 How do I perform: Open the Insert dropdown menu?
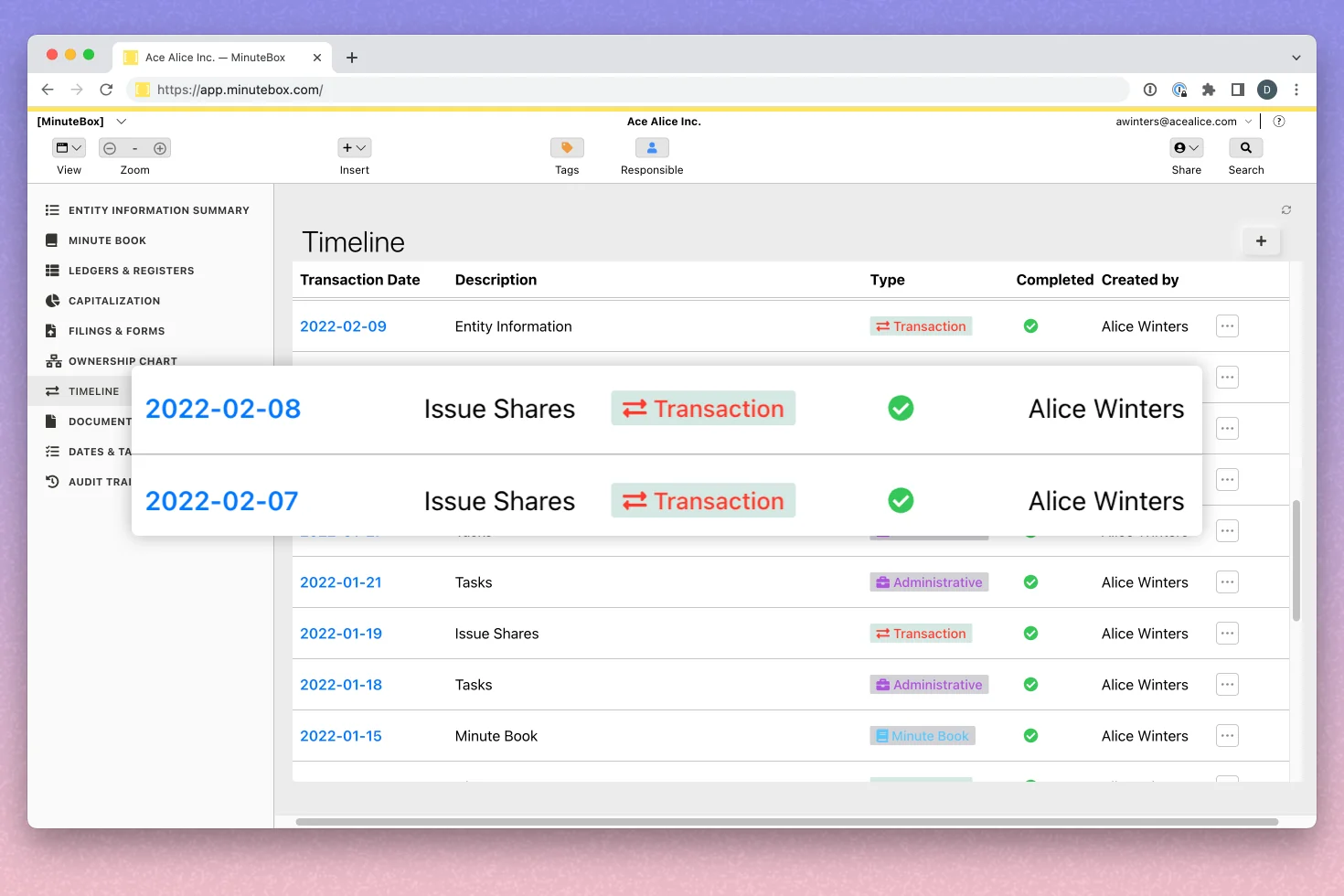[x=355, y=148]
